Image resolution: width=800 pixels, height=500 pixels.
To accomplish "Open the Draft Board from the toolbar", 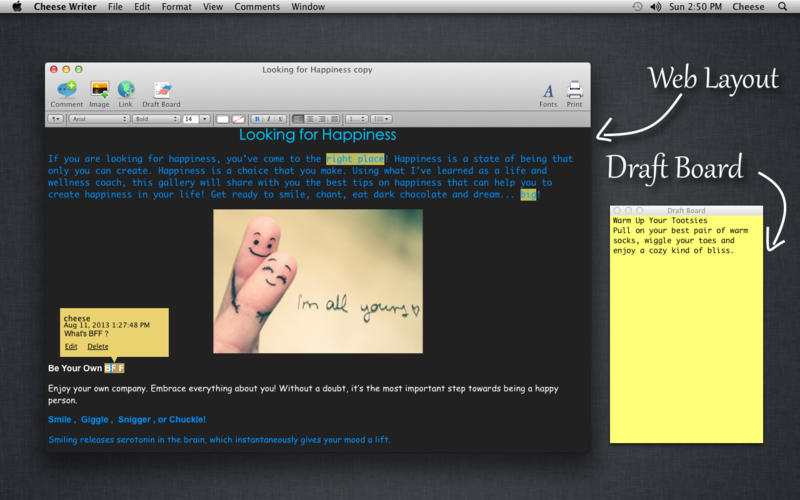I will 161,94.
